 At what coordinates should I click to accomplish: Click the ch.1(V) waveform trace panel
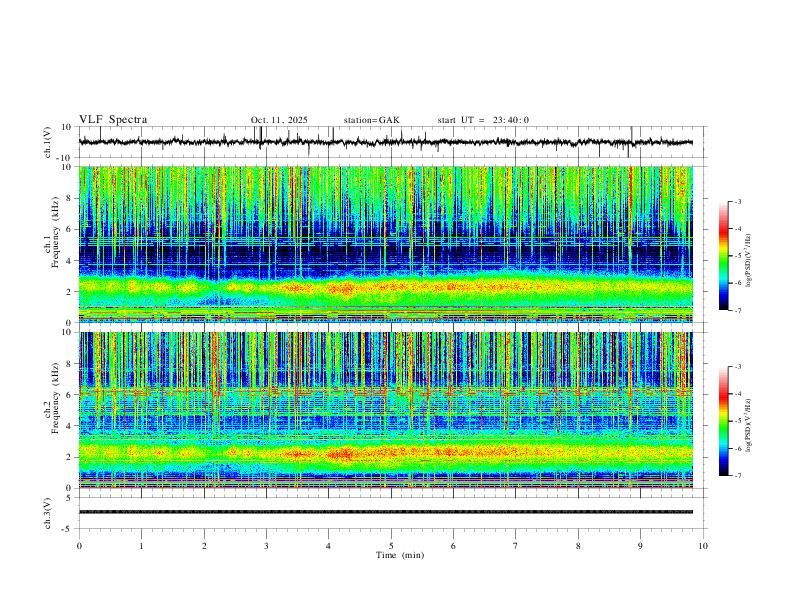(x=390, y=142)
